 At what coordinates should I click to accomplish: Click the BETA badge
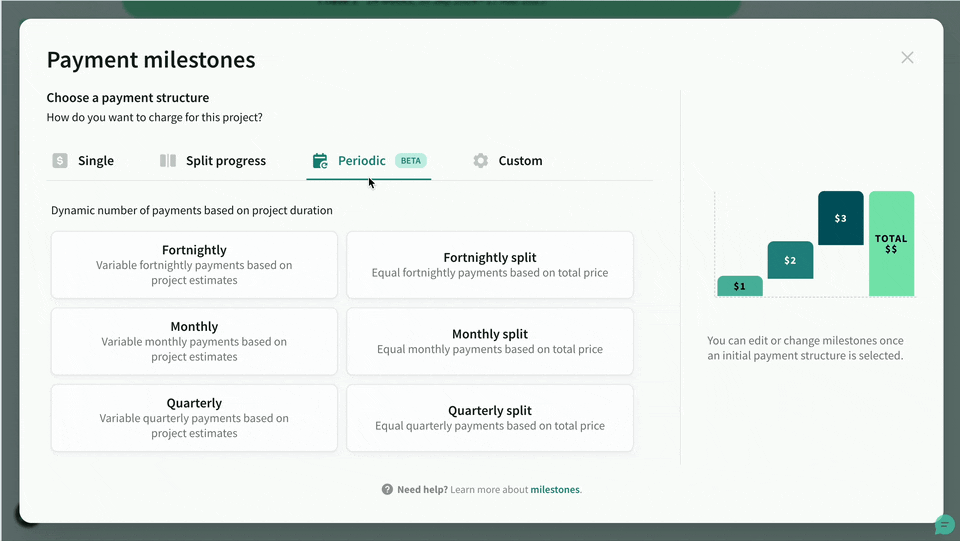click(411, 161)
